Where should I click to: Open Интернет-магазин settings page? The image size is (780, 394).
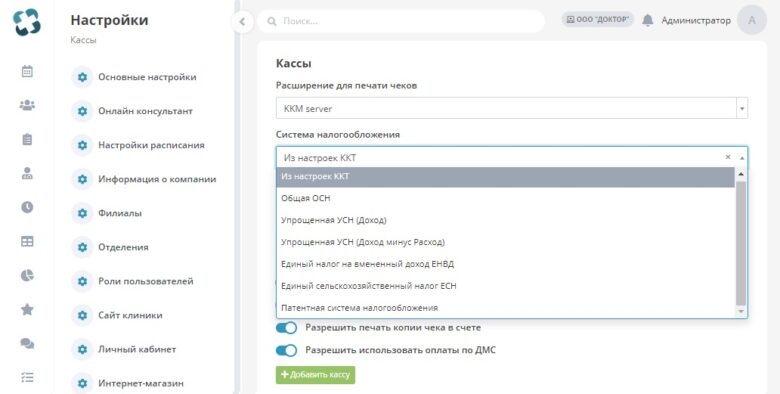point(141,384)
